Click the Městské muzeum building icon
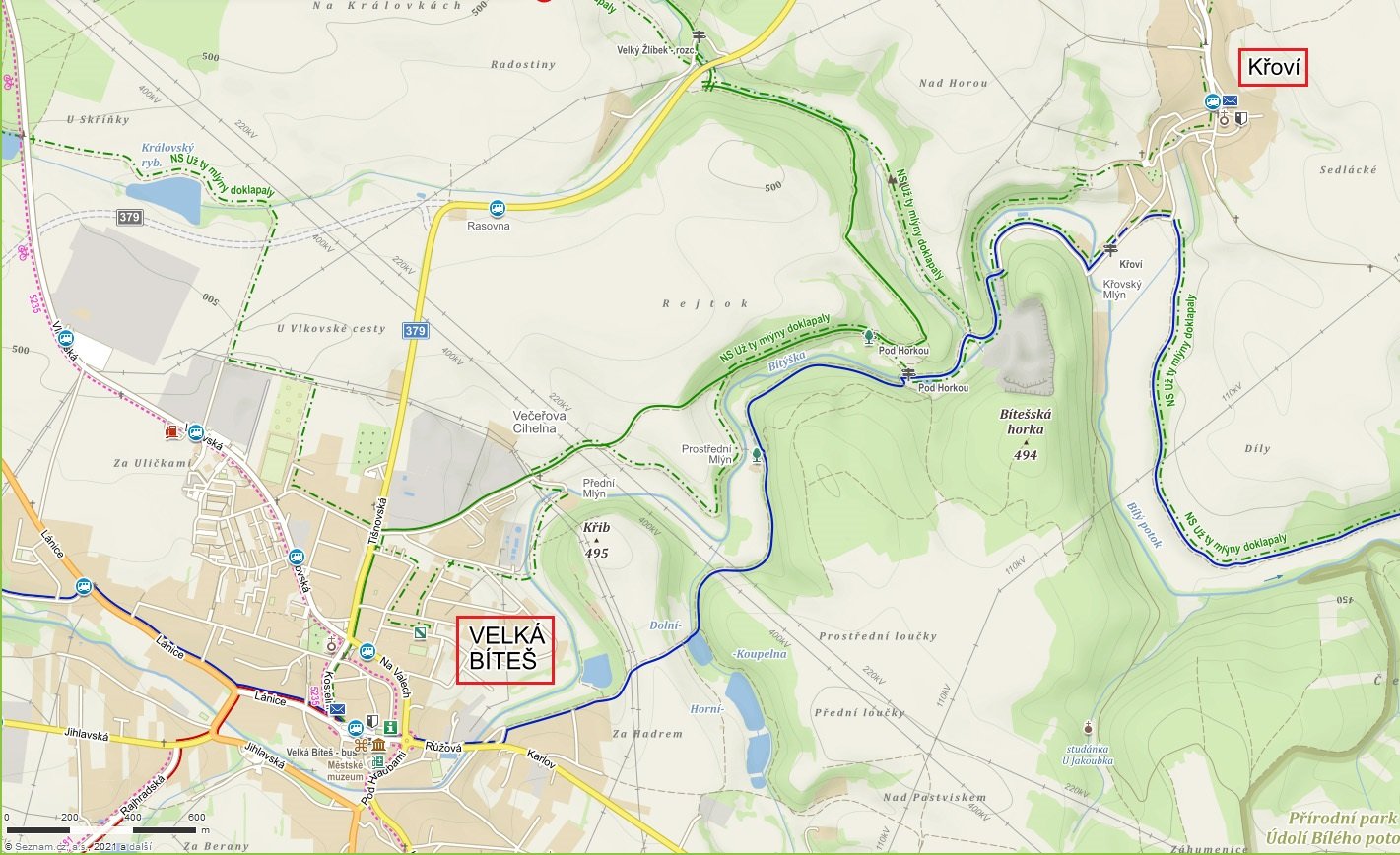Image resolution: width=1400 pixels, height=855 pixels. coord(378,742)
